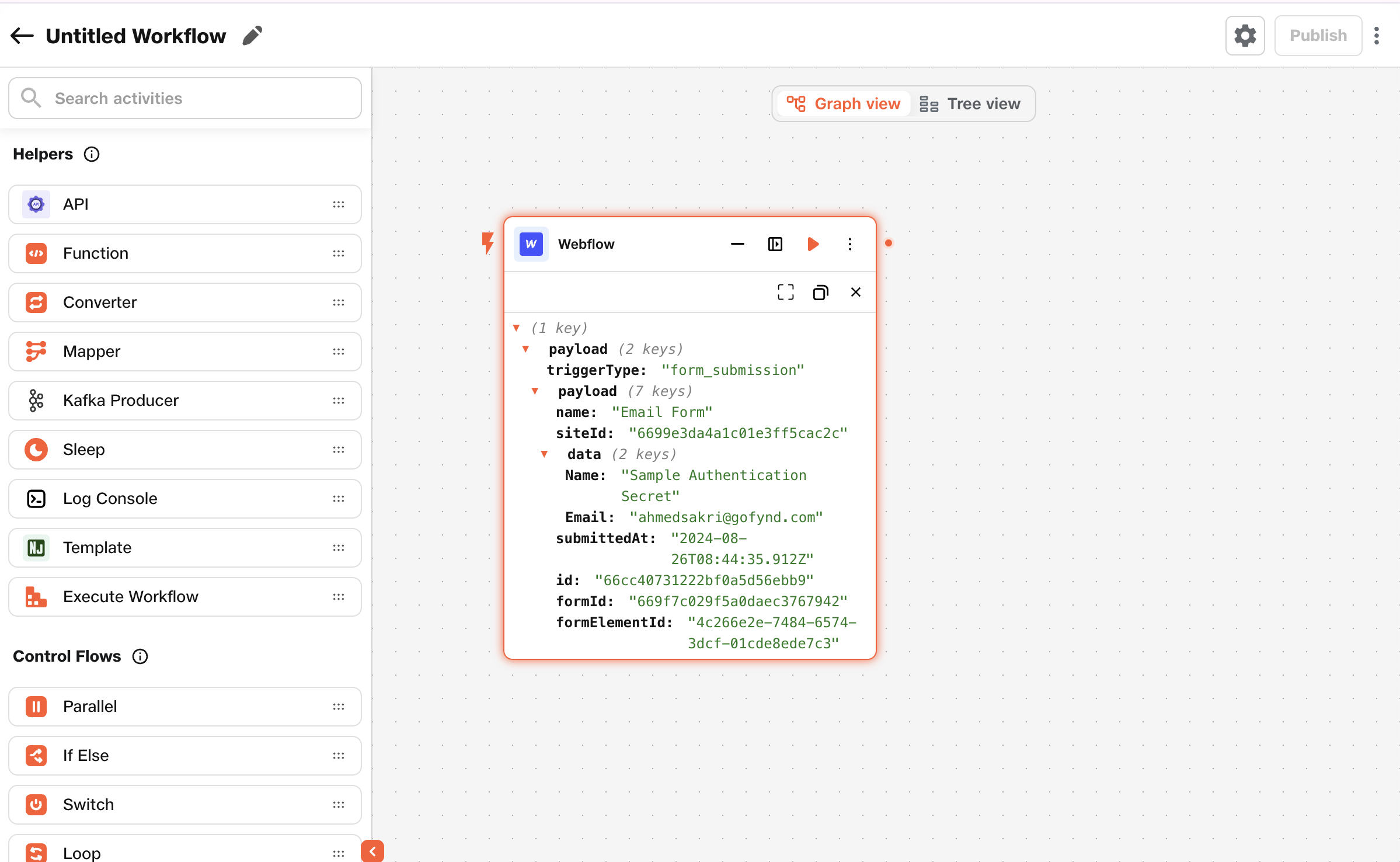The width and height of the screenshot is (1400, 862).
Task: Open workflow settings gear
Action: 1245,36
